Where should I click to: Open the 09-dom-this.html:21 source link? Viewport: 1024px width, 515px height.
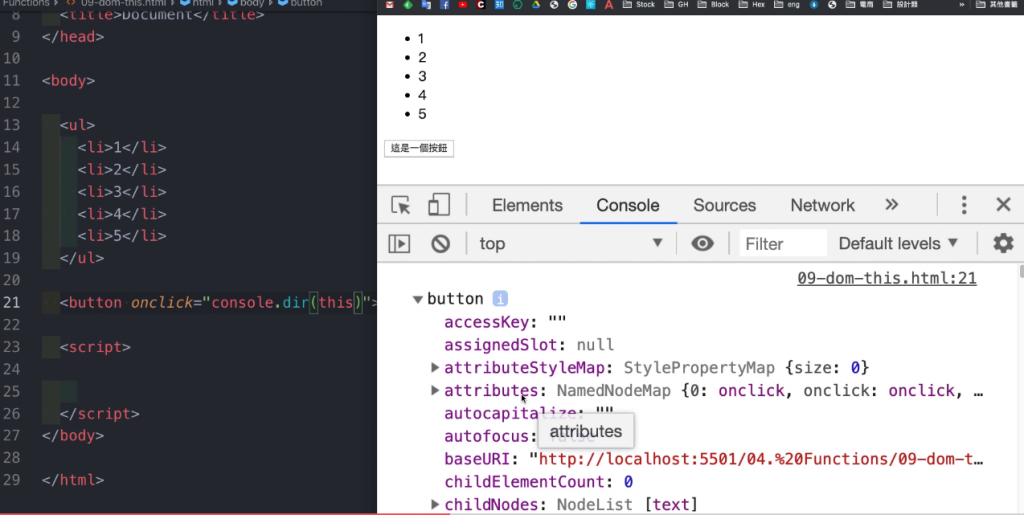pyautogui.click(x=886, y=278)
